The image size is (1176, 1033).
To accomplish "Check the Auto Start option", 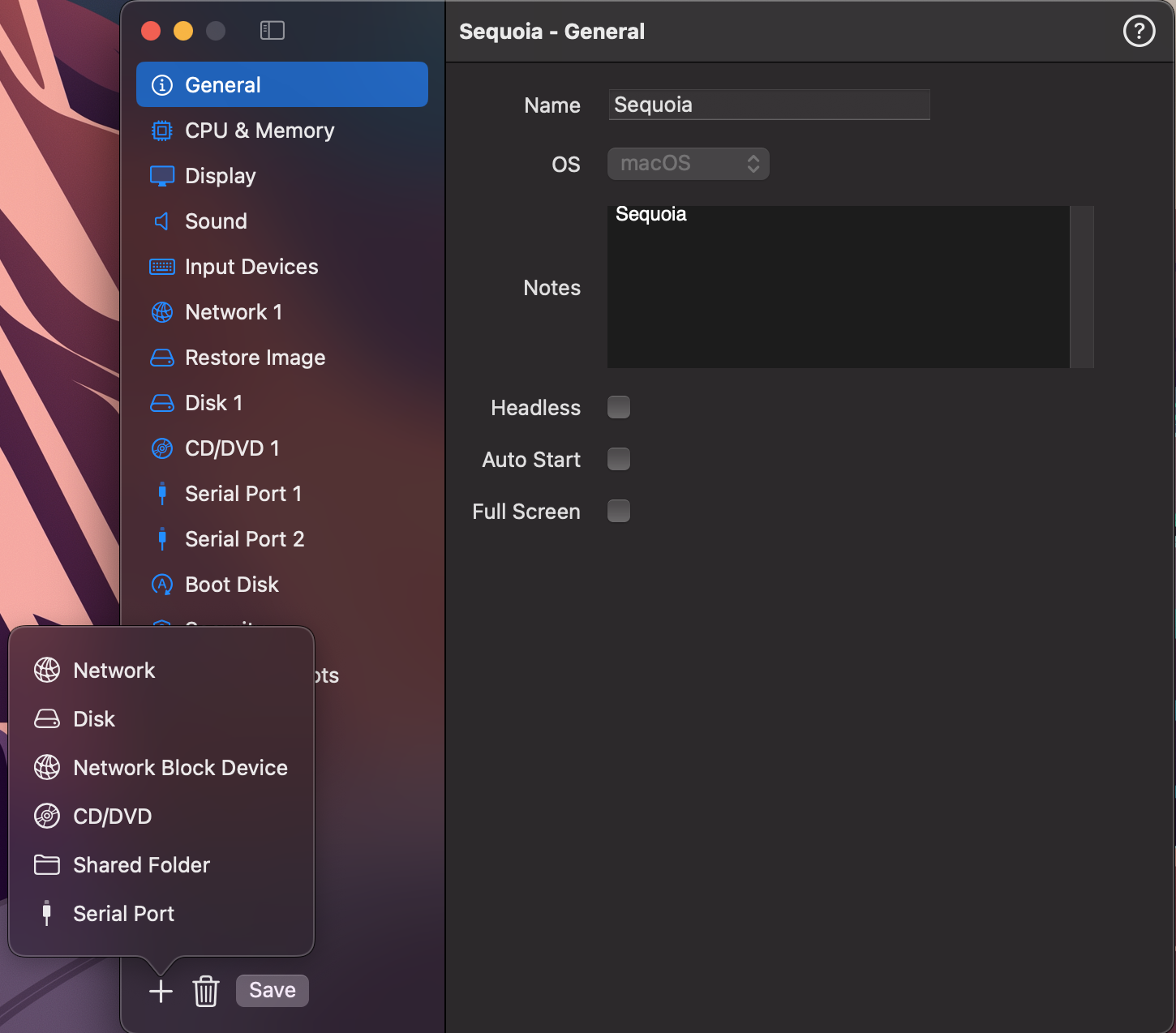I will pyautogui.click(x=619, y=458).
